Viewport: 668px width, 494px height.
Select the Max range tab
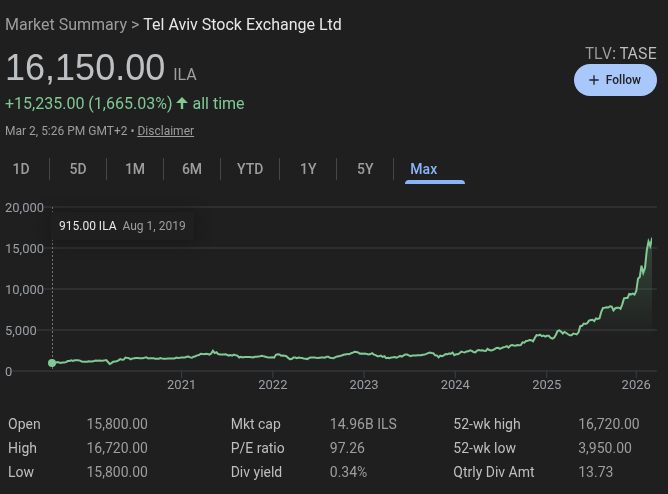click(424, 169)
